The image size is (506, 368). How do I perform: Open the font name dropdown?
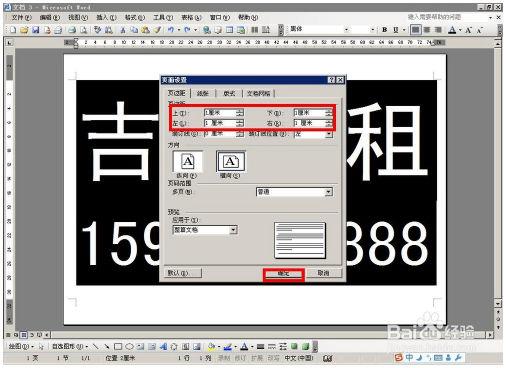(346, 30)
